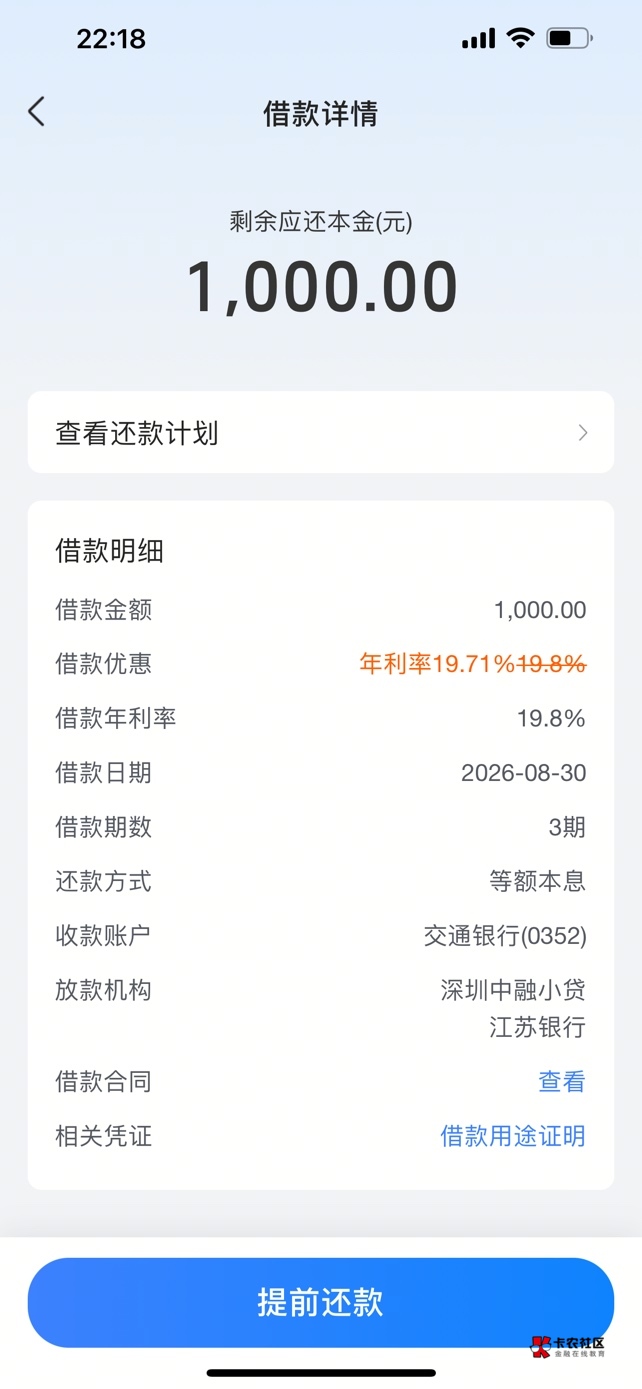Screen dimensions: 642x1389
Task: Tap the Wi-Fi status icon
Action: click(x=520, y=38)
